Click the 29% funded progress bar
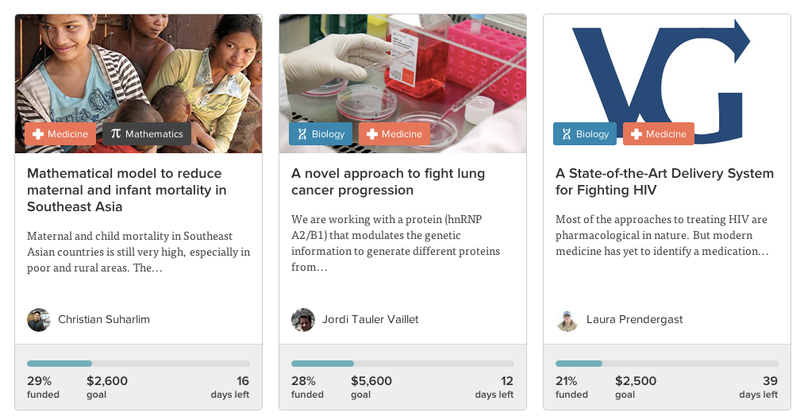The height and width of the screenshot is (416, 800). click(139, 363)
